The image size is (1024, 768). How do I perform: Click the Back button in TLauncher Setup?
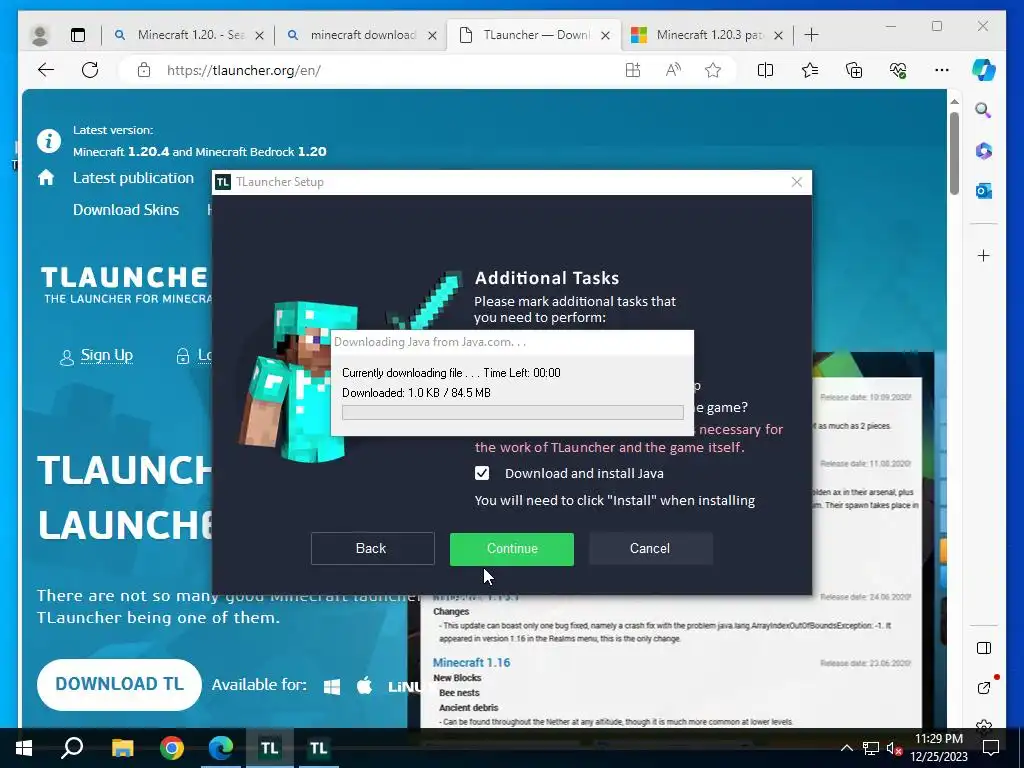tap(372, 549)
